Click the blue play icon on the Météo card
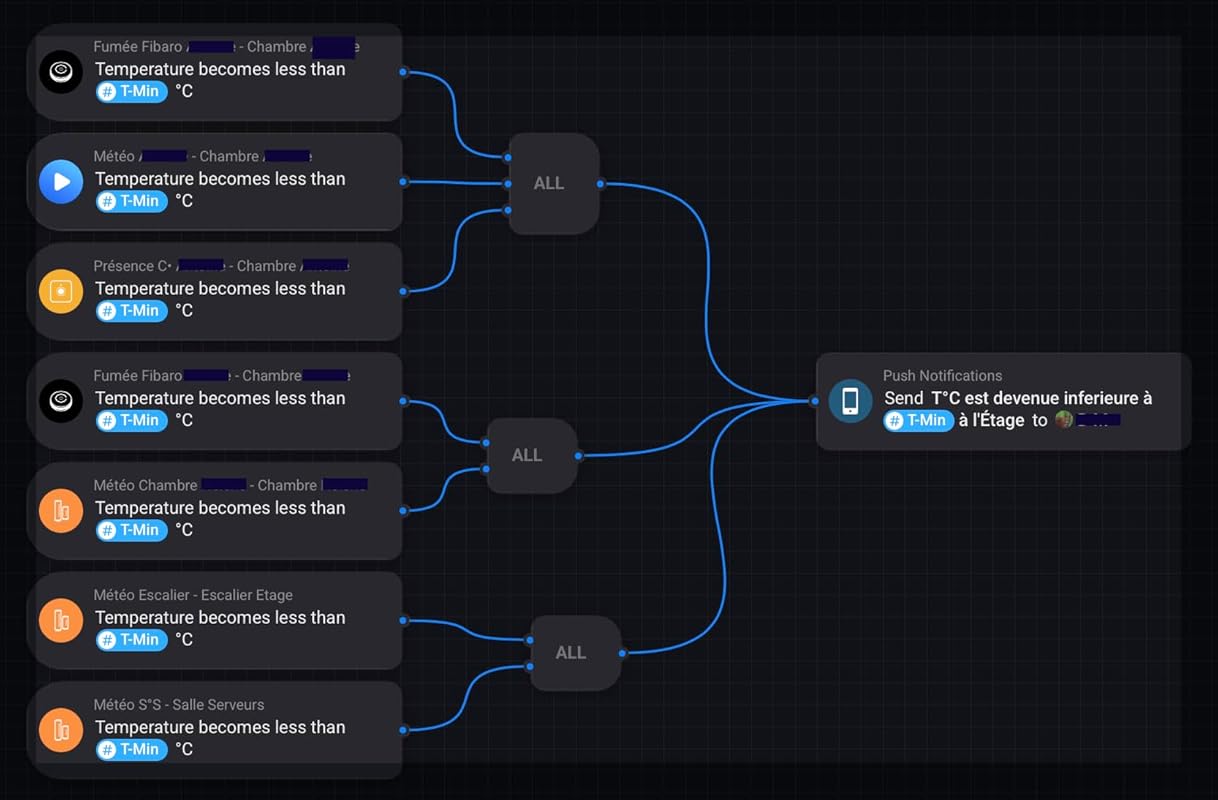This screenshot has width=1218, height=800. tap(61, 182)
